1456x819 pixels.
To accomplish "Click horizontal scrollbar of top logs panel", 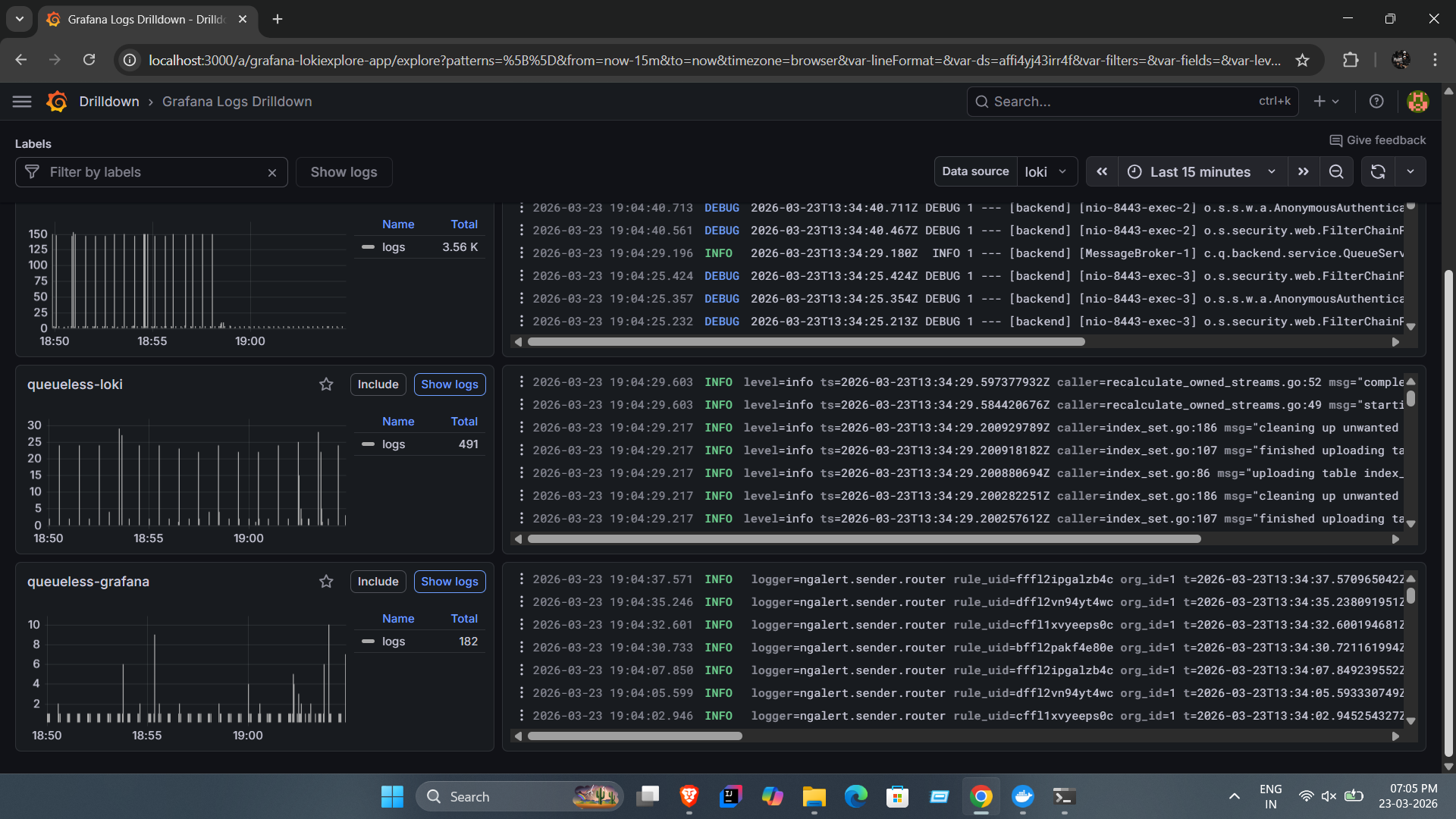I will 806,342.
